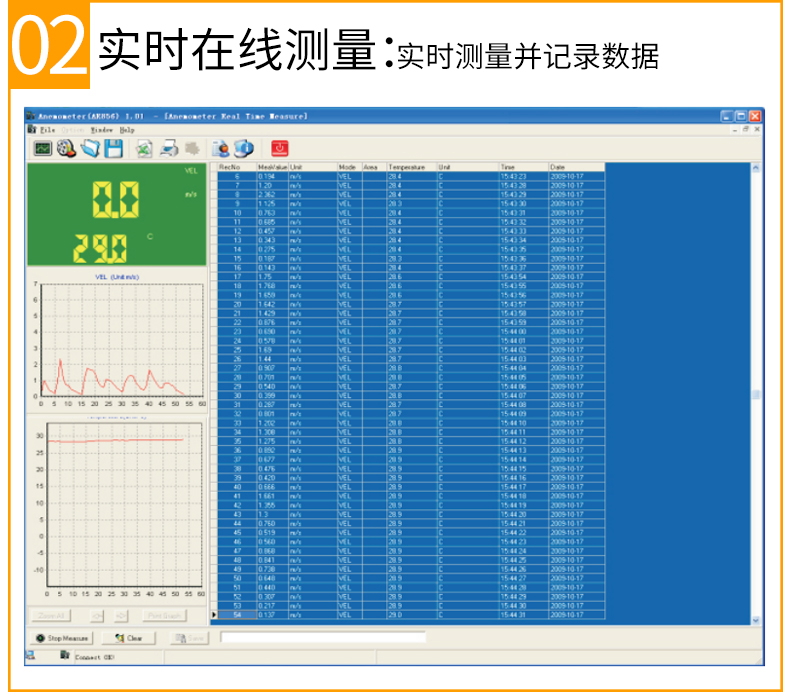Open the Window menu
This screenshot has height=700, width=790.
pos(101,130)
